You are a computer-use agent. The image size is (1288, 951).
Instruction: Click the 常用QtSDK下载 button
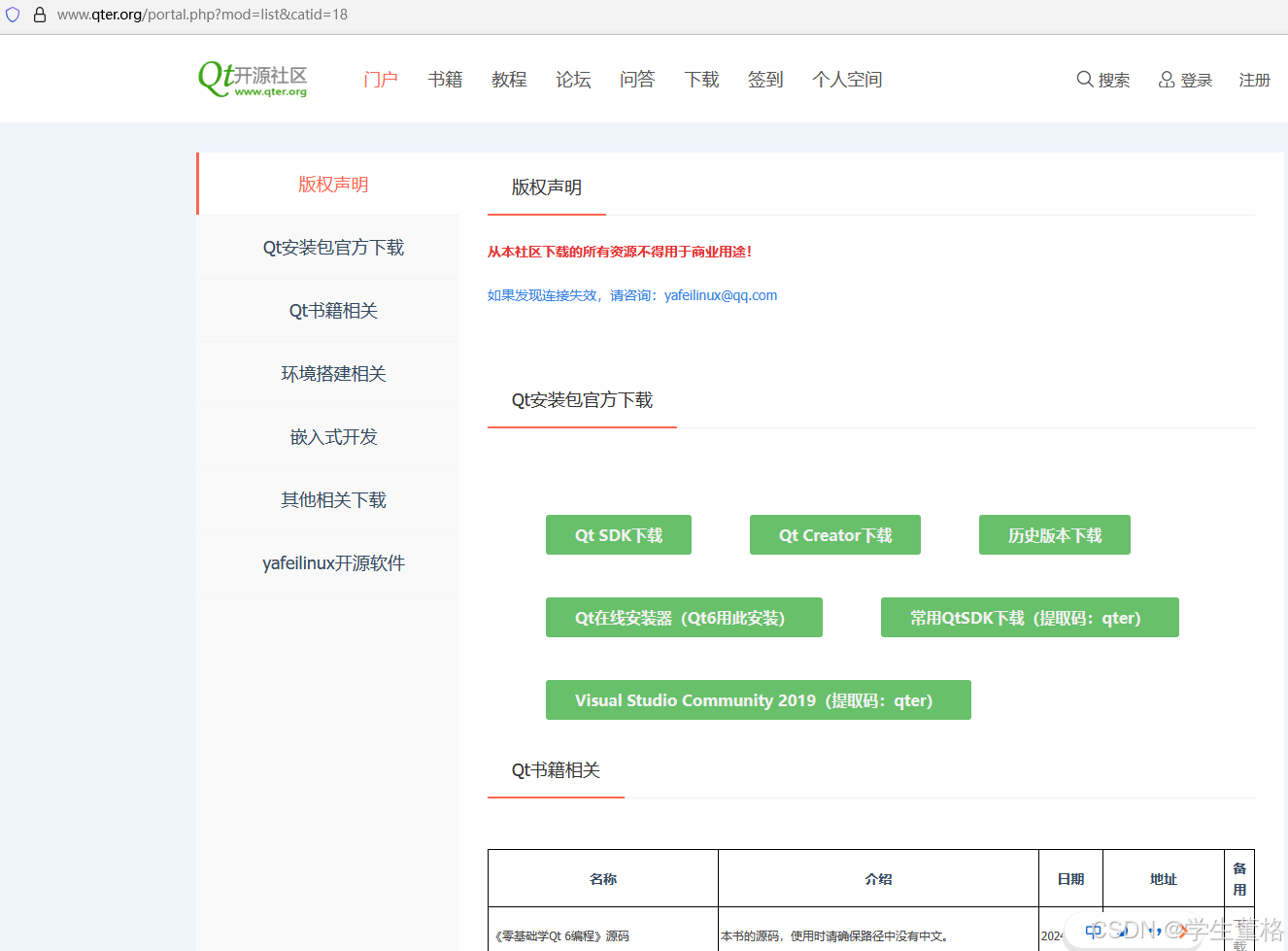tap(1030, 618)
